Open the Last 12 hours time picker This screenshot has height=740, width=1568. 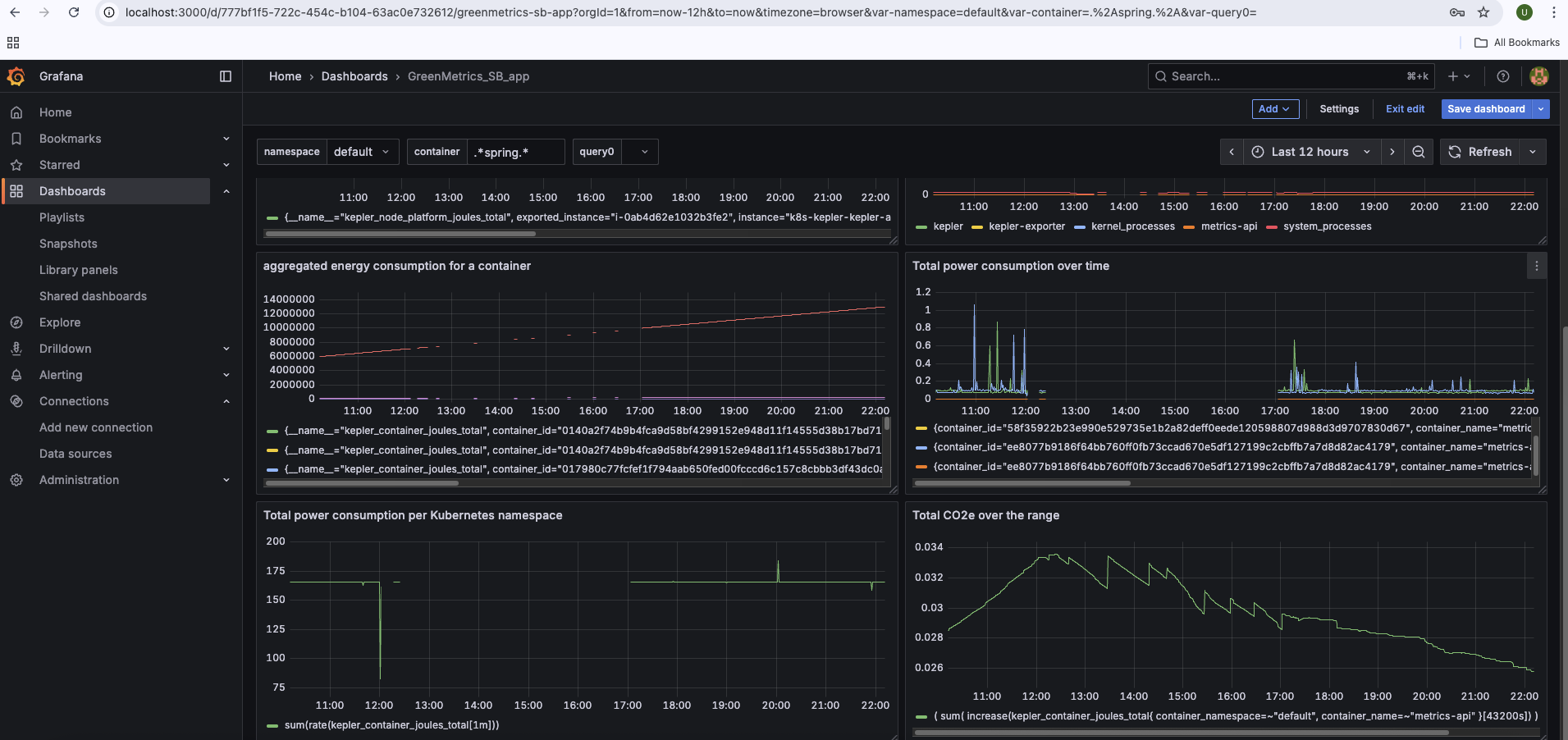point(1310,152)
